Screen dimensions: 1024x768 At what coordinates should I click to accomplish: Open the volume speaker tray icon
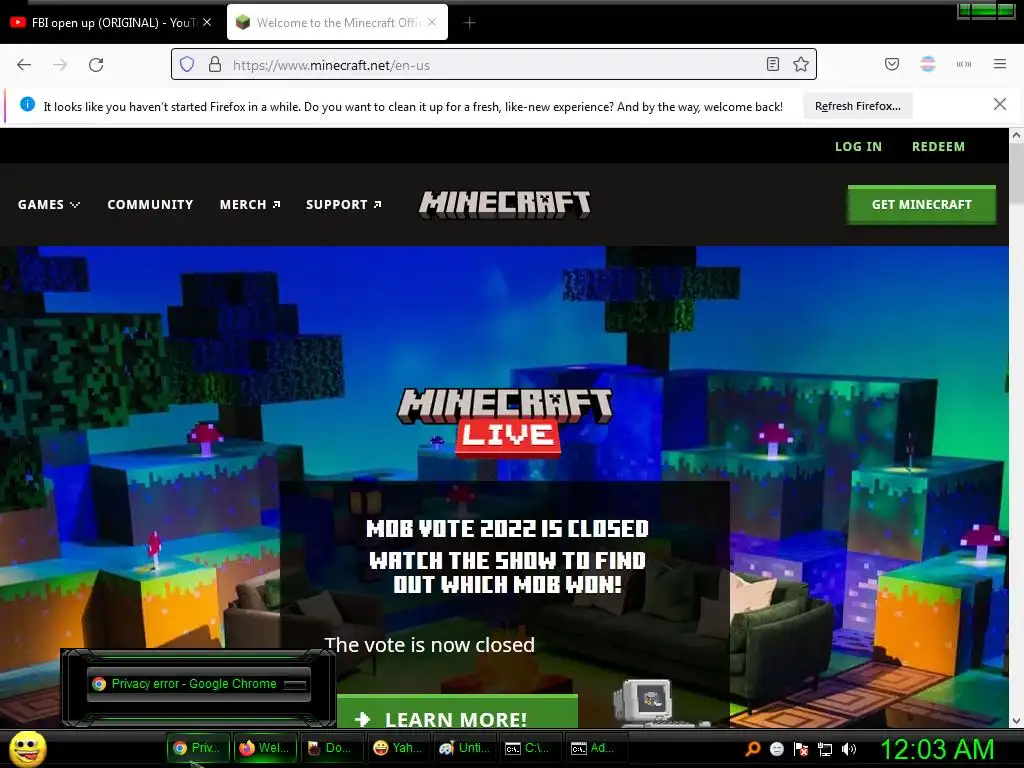(849, 749)
